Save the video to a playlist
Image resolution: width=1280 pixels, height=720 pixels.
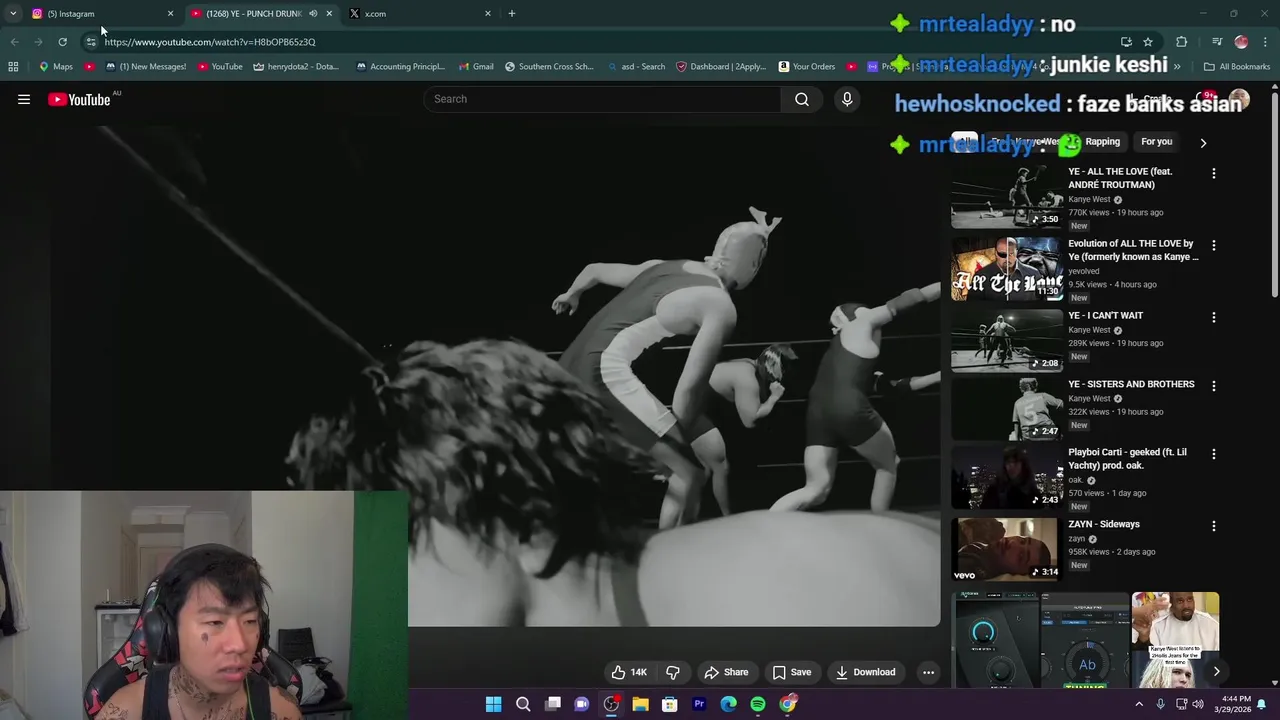coord(792,672)
